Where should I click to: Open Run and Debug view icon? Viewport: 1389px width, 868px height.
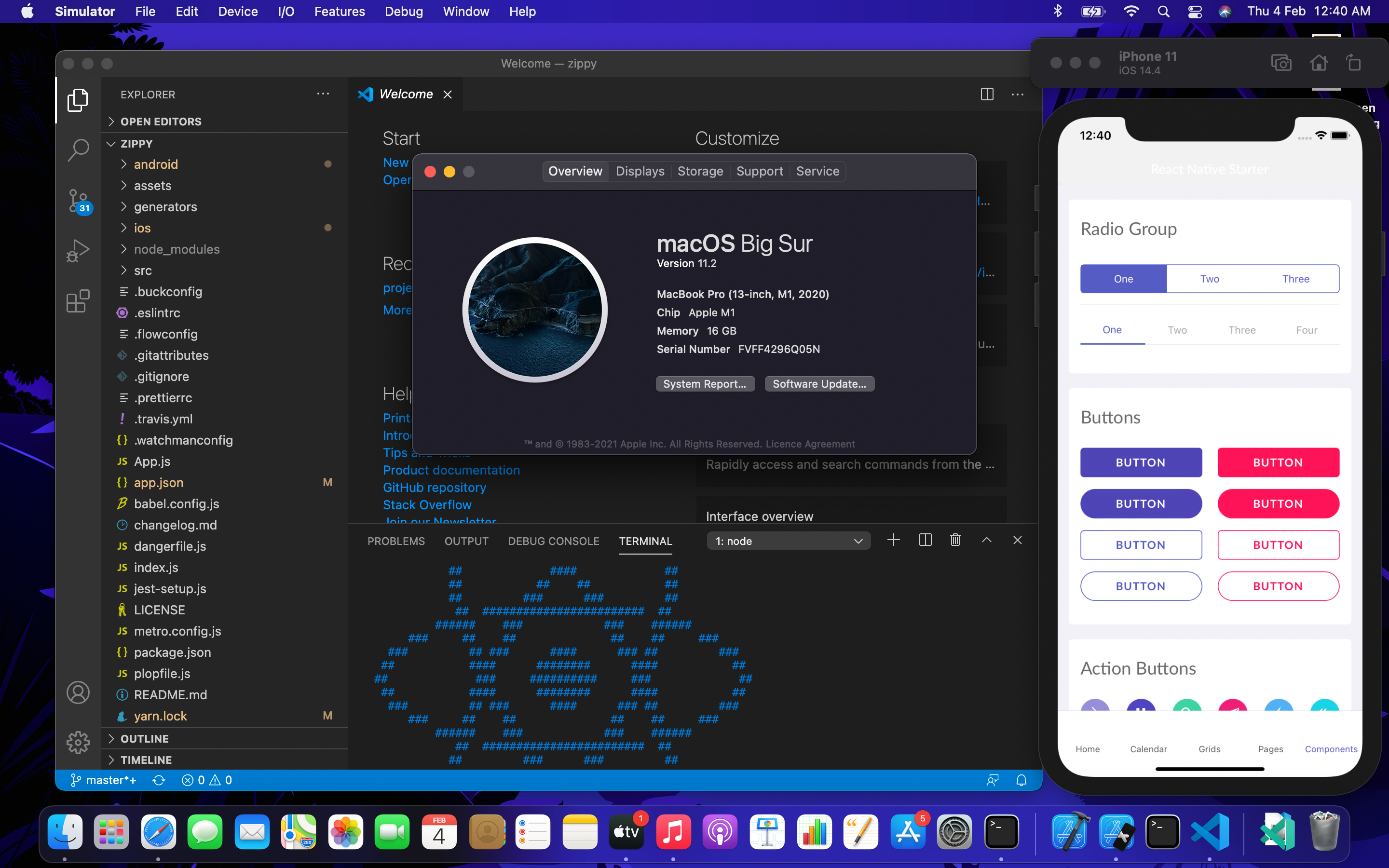pyautogui.click(x=78, y=250)
